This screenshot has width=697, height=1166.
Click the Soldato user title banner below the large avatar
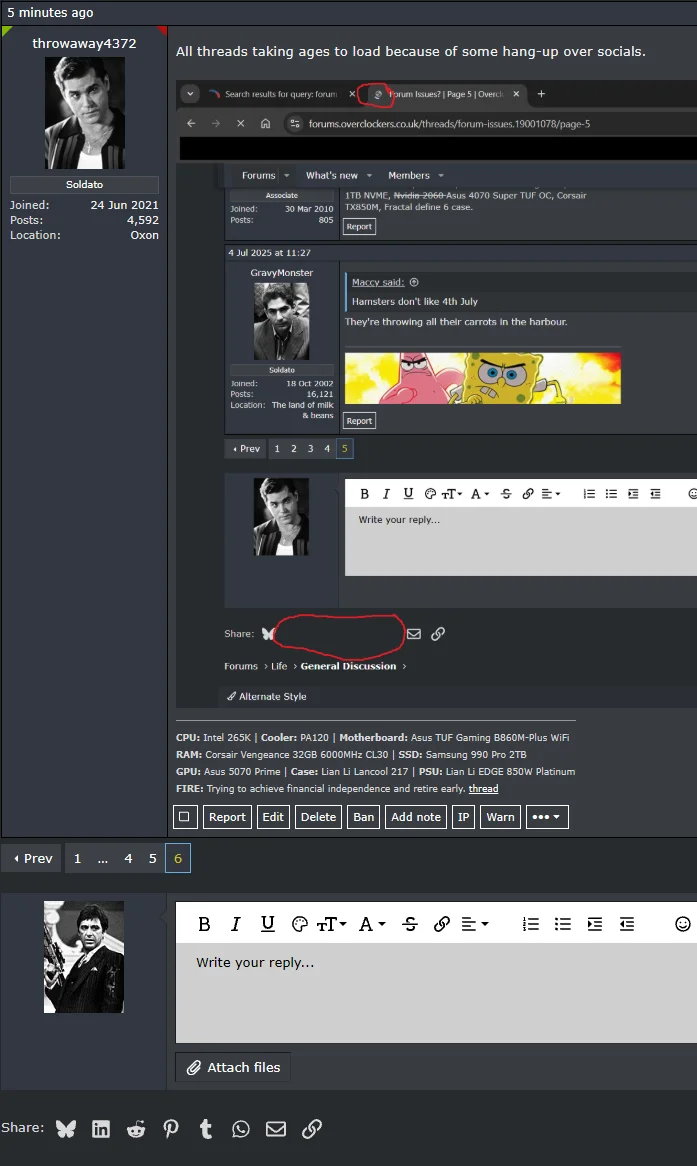[x=84, y=184]
